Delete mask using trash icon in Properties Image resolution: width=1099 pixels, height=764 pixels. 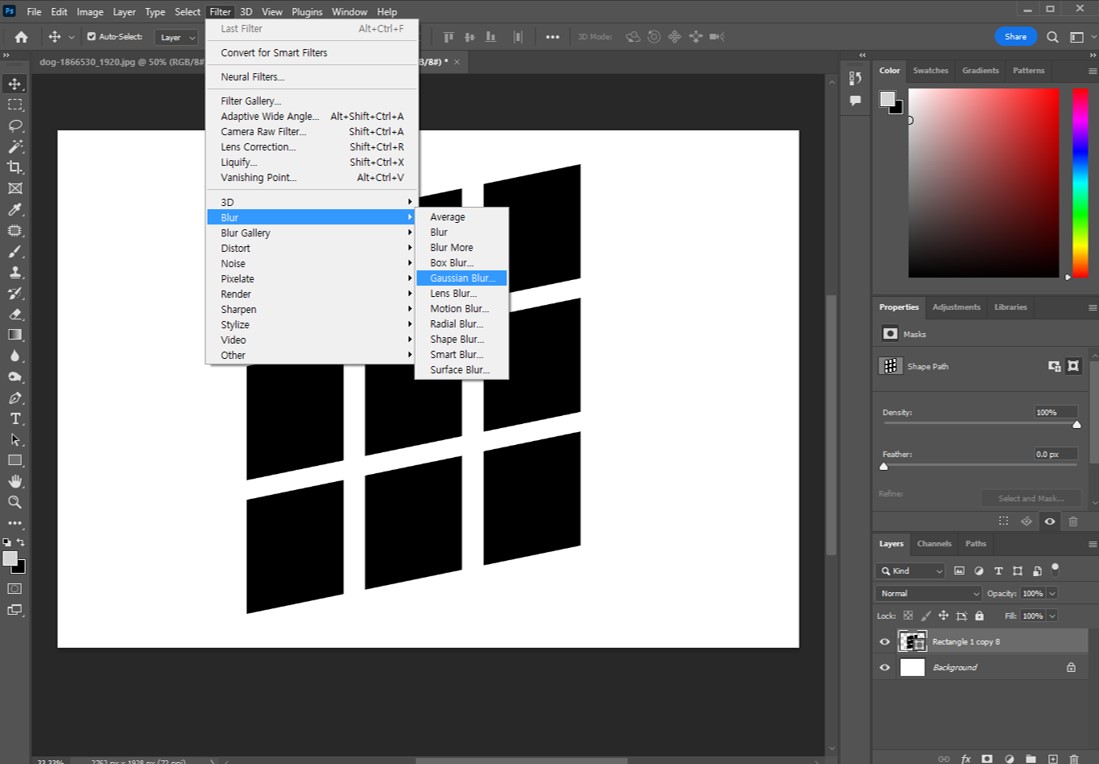click(x=1073, y=521)
